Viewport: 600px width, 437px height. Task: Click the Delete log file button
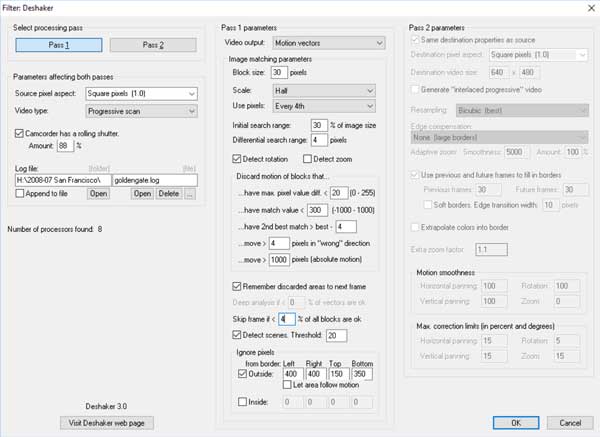pyautogui.click(x=168, y=194)
